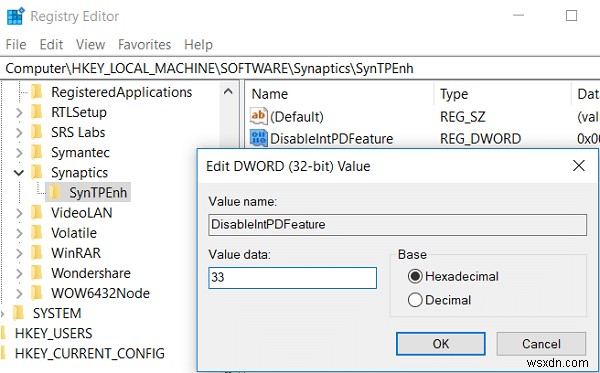Confirm the dialog with OK
This screenshot has height=373, width=600.
(441, 344)
